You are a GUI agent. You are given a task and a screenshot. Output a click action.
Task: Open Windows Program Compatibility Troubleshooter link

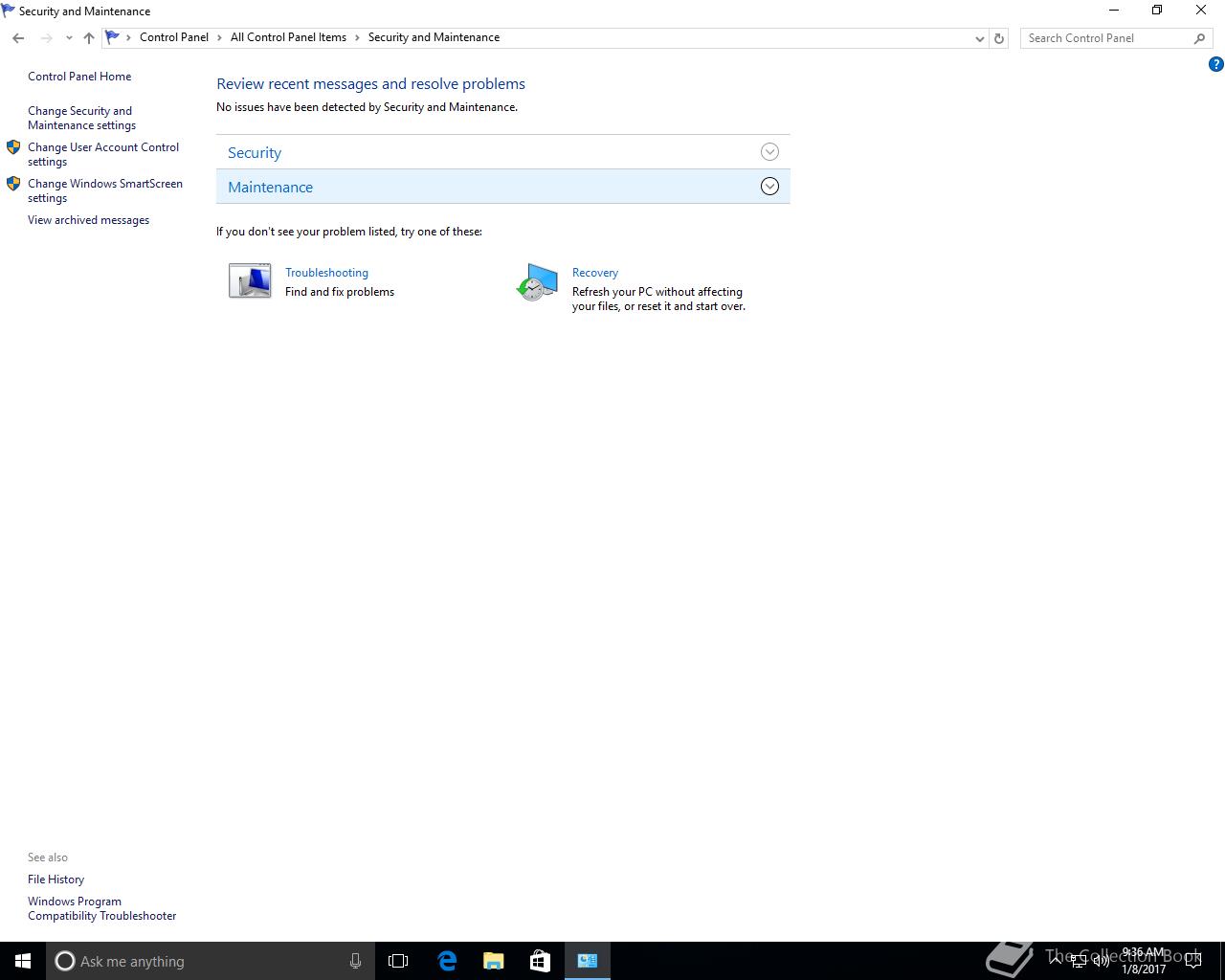[102, 908]
